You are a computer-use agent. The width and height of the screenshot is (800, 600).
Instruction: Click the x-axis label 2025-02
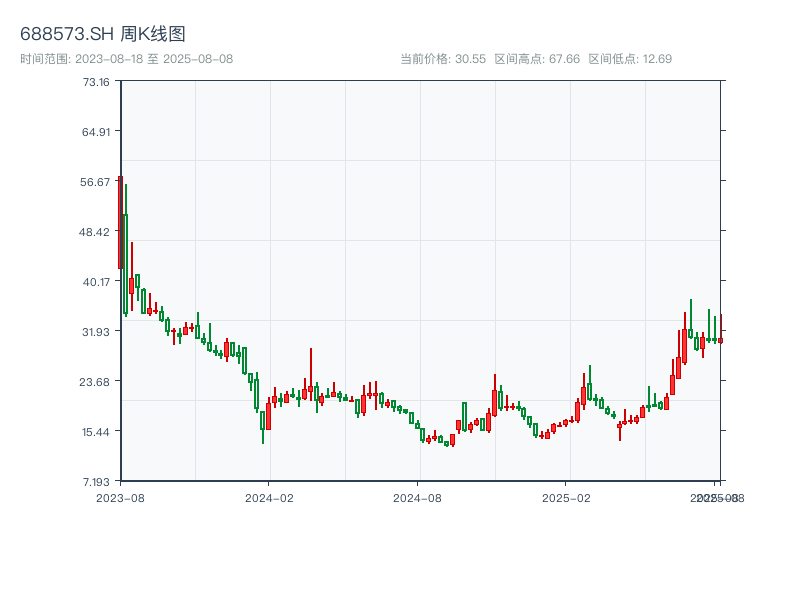[x=566, y=498]
